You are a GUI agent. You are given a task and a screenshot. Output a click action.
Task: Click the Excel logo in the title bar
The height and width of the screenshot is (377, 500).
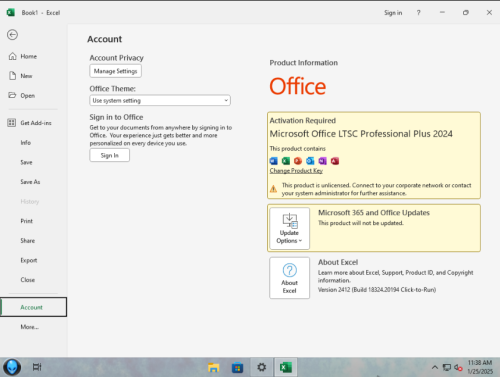tap(11, 13)
